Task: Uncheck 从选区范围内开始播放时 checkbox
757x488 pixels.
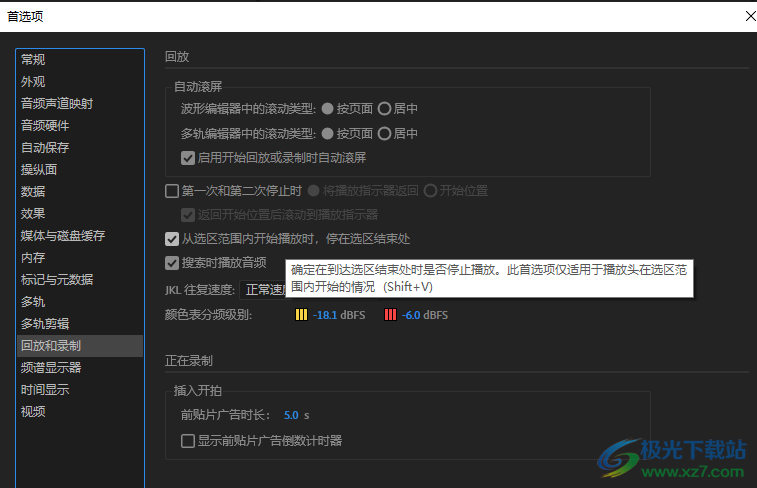Action: pos(172,239)
